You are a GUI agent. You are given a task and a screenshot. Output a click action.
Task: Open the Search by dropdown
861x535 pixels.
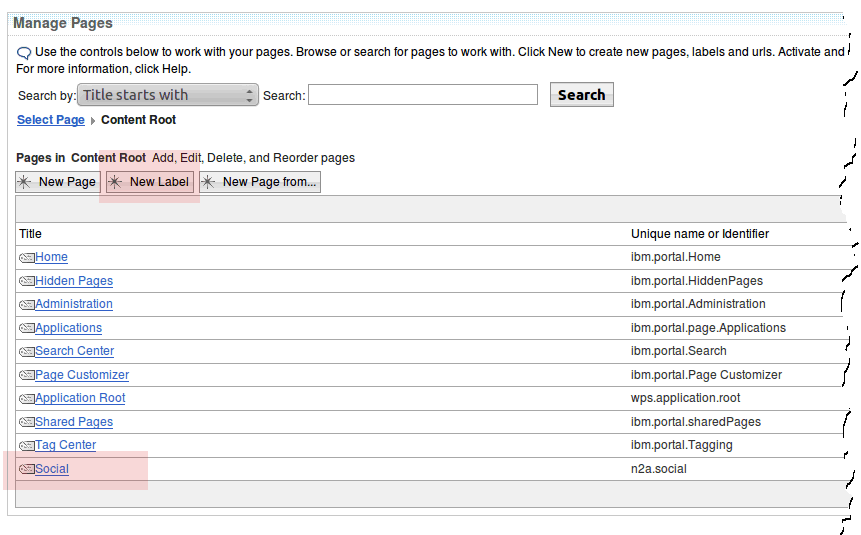(167, 95)
